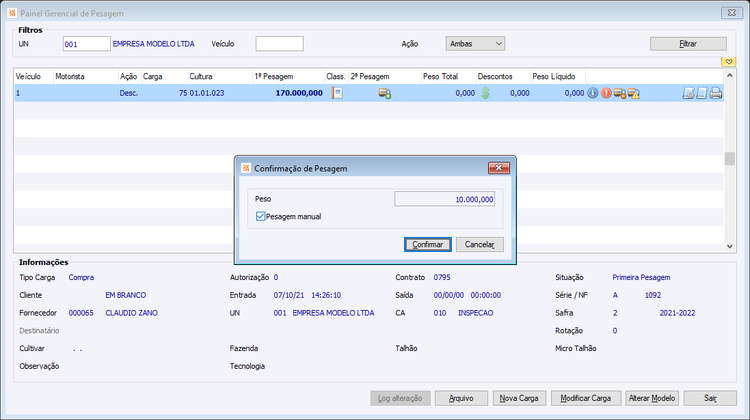Click the grid scrollbar down arrow
Image resolution: width=750 pixels, height=420 pixels.
729,246
